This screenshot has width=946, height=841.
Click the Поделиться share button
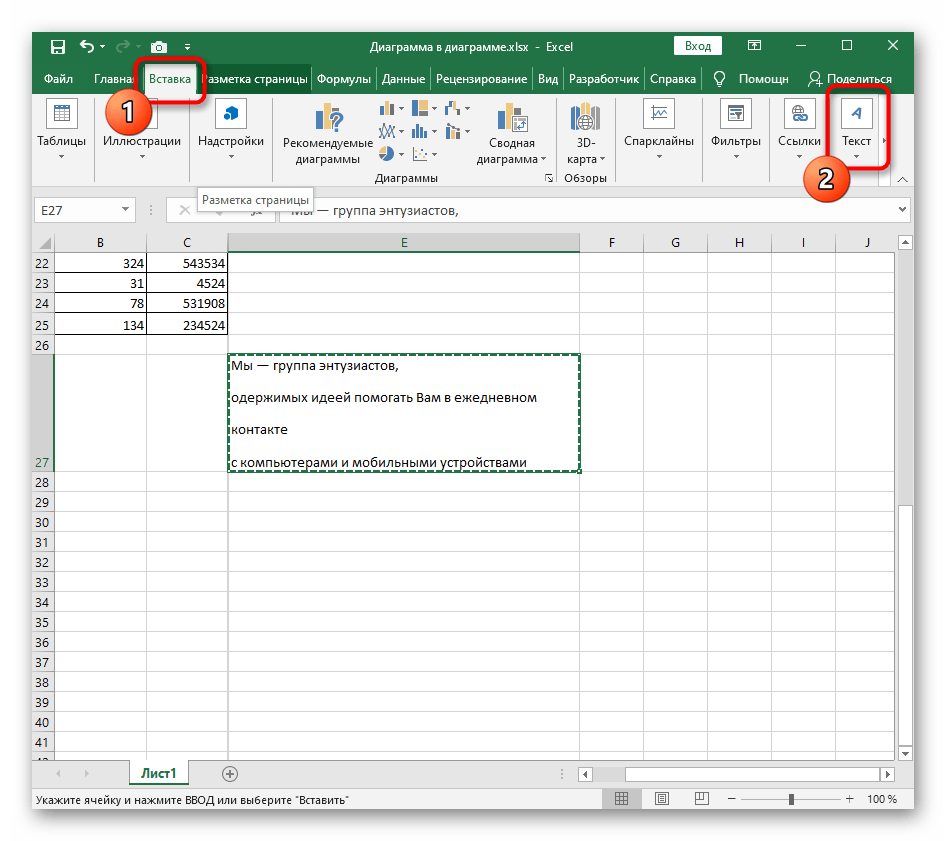849,79
